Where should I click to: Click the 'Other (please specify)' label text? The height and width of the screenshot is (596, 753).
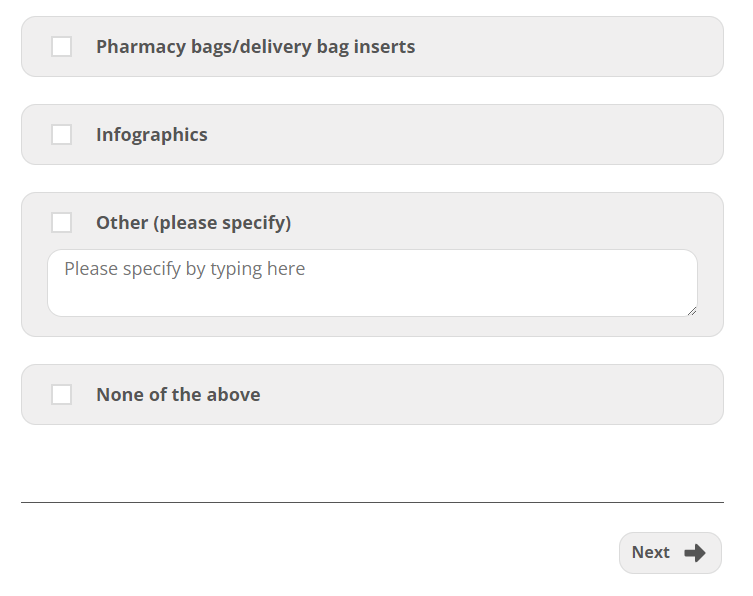[193, 223]
